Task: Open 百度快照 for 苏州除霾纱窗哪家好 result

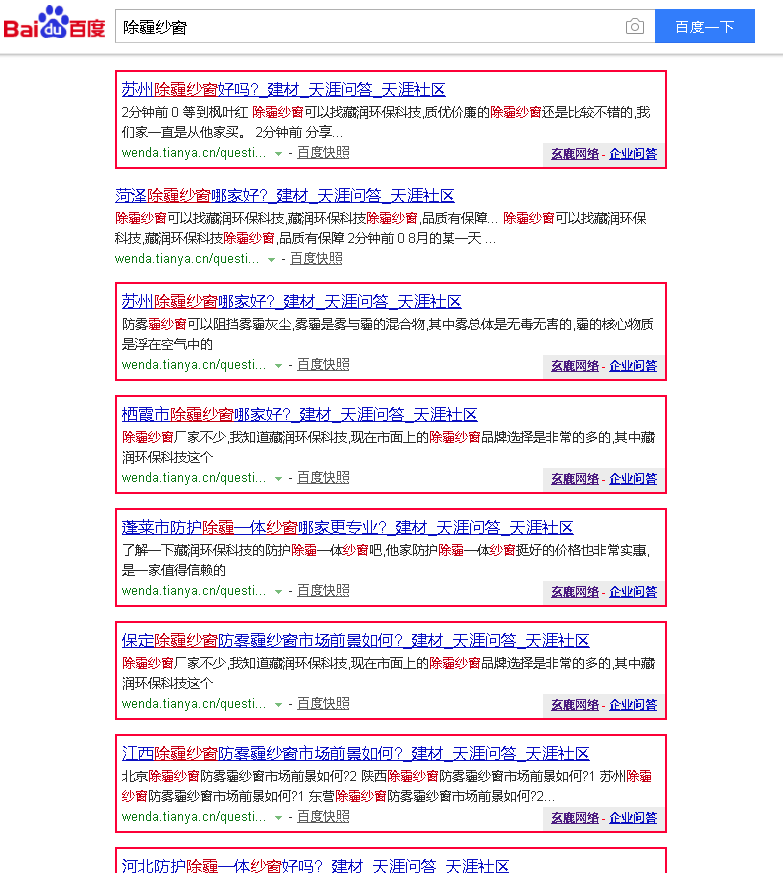Action: click(x=323, y=365)
